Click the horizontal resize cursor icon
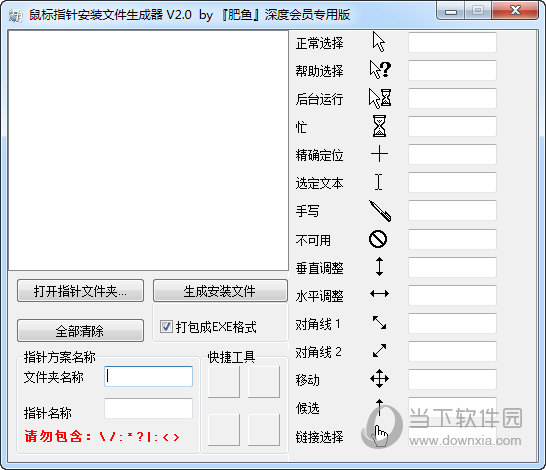Viewport: 546px width, 470px height. pyautogui.click(x=379, y=294)
